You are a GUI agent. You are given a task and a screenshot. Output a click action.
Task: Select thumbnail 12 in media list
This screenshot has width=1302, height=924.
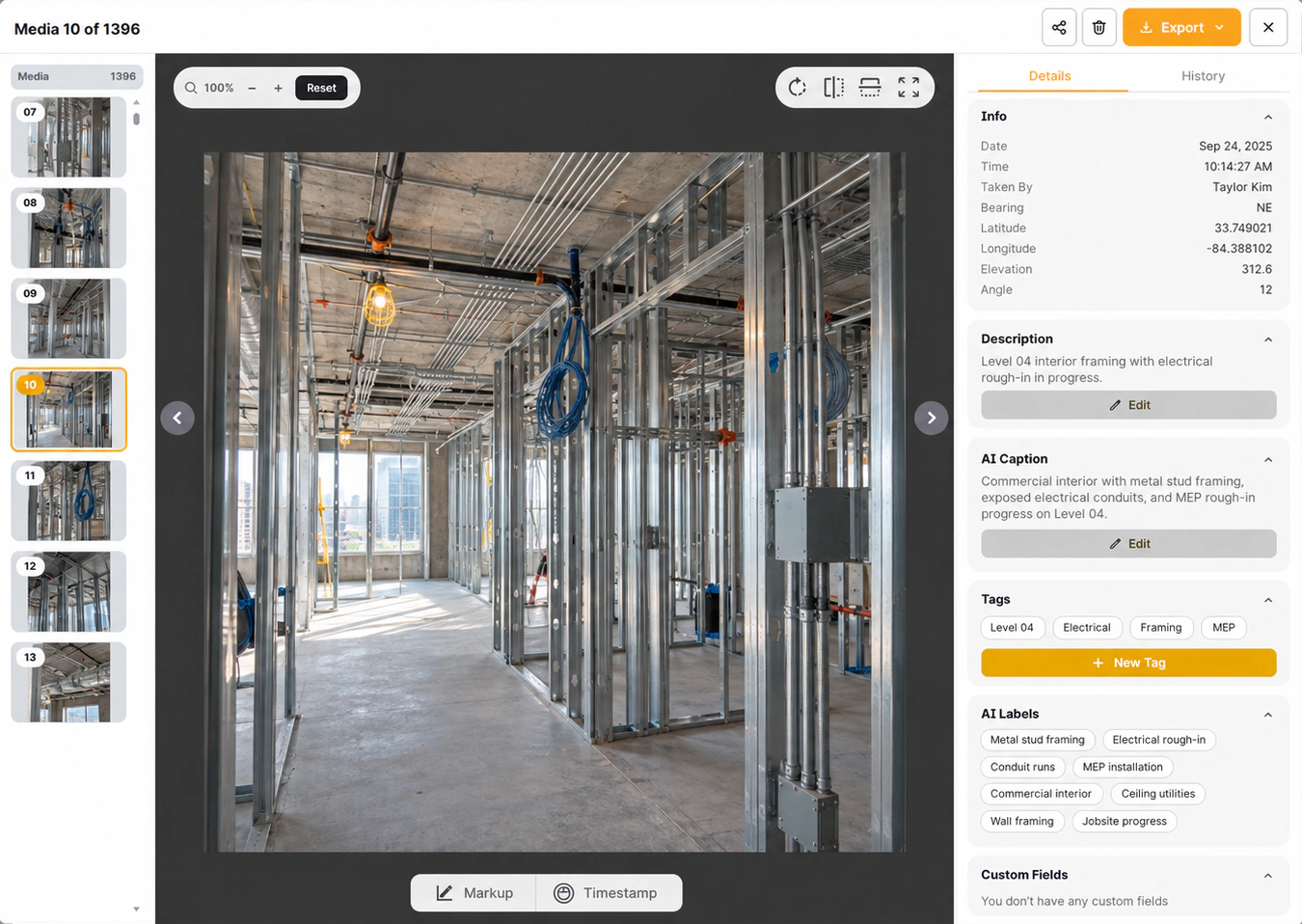68,591
